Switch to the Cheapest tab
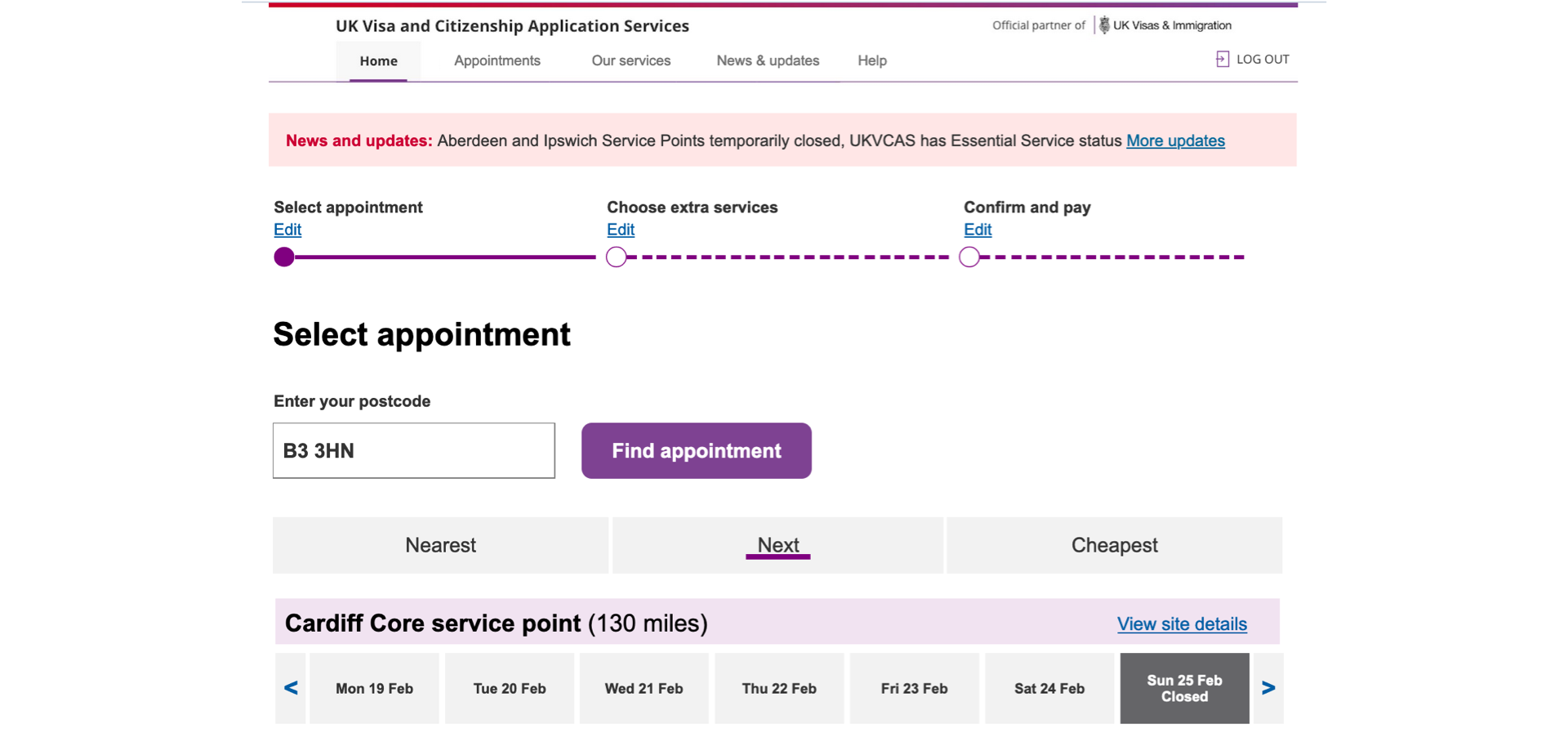Image resolution: width=1568 pixels, height=742 pixels. click(x=1115, y=545)
